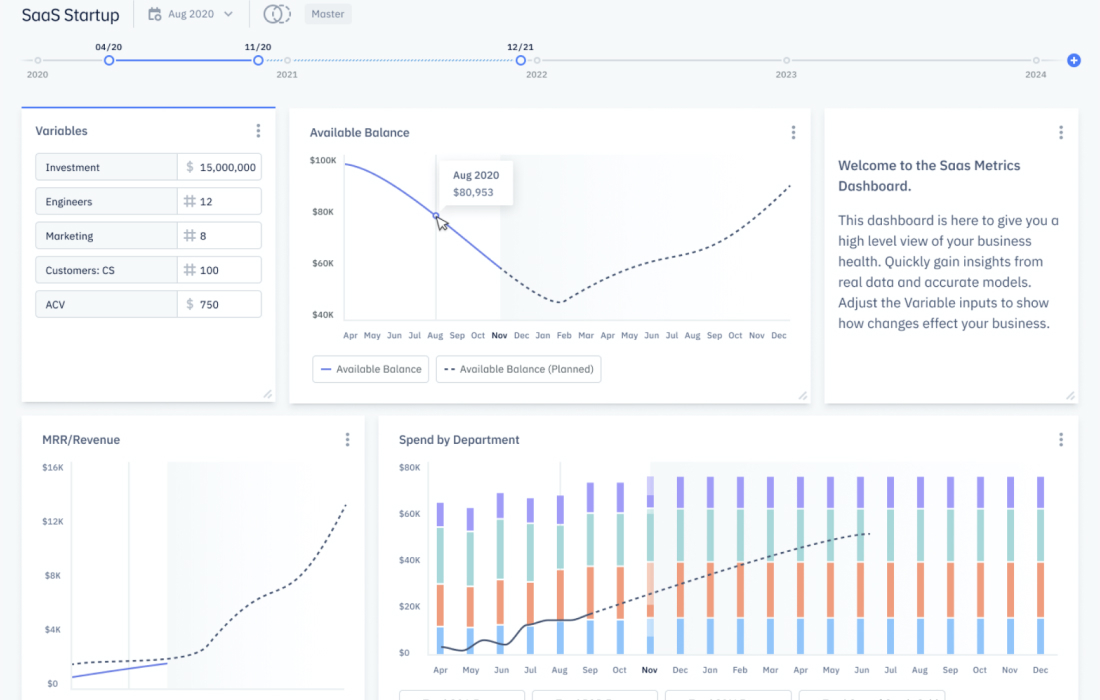The image size is (1100, 700).
Task: Toggle the Available Balance legend series
Action: [x=371, y=369]
